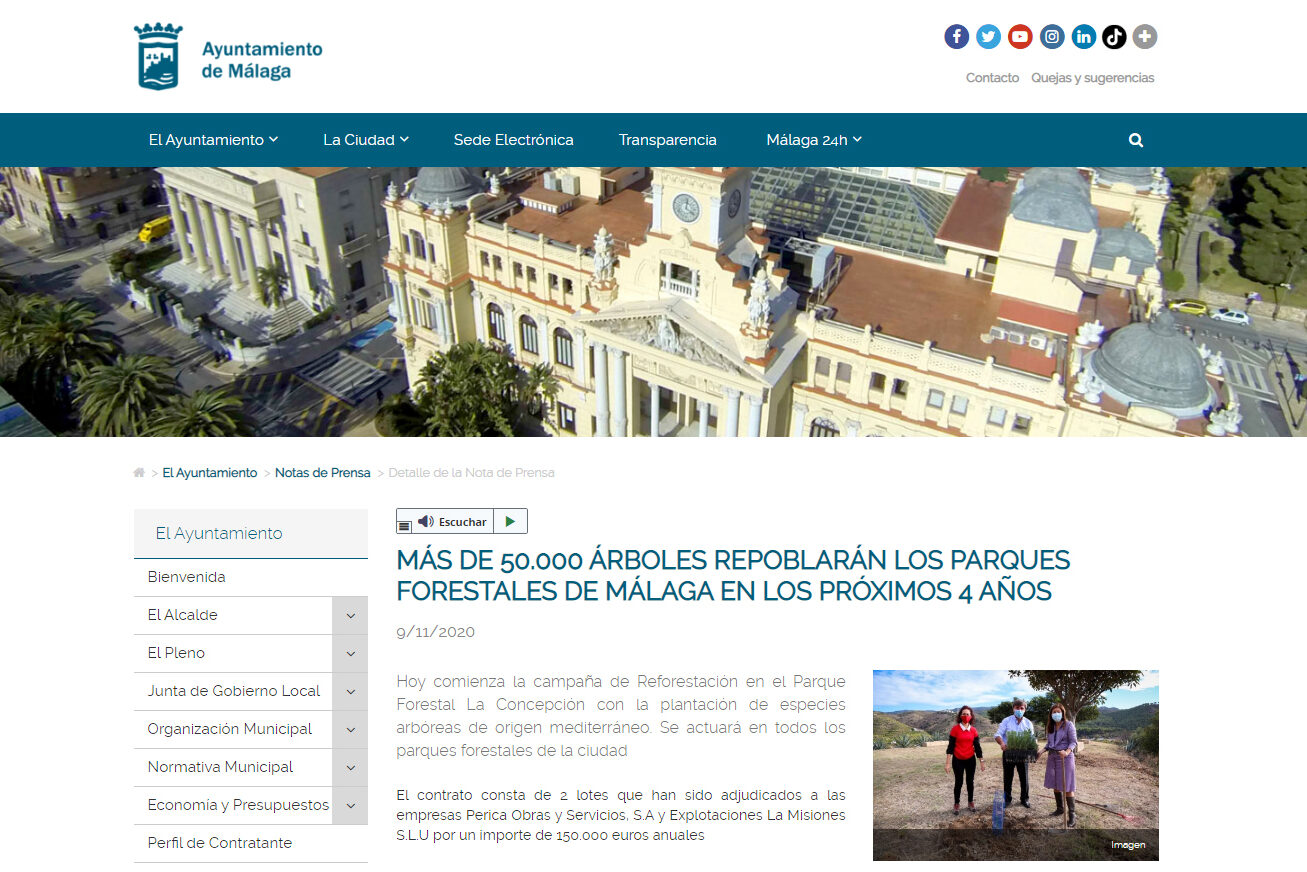Open Bienvenida in sidebar
This screenshot has width=1307, height=872.
coord(186,577)
